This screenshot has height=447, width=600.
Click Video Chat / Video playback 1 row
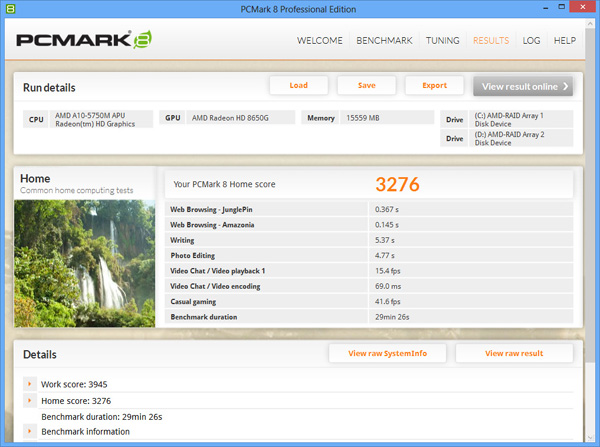(369, 271)
